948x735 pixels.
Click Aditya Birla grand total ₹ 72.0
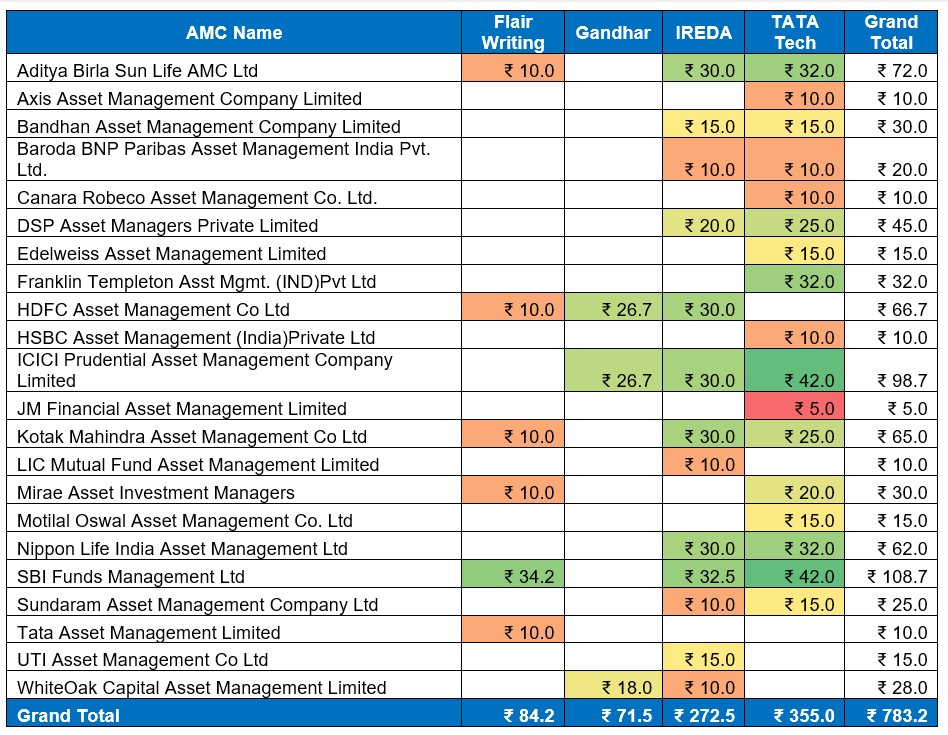tap(891, 68)
